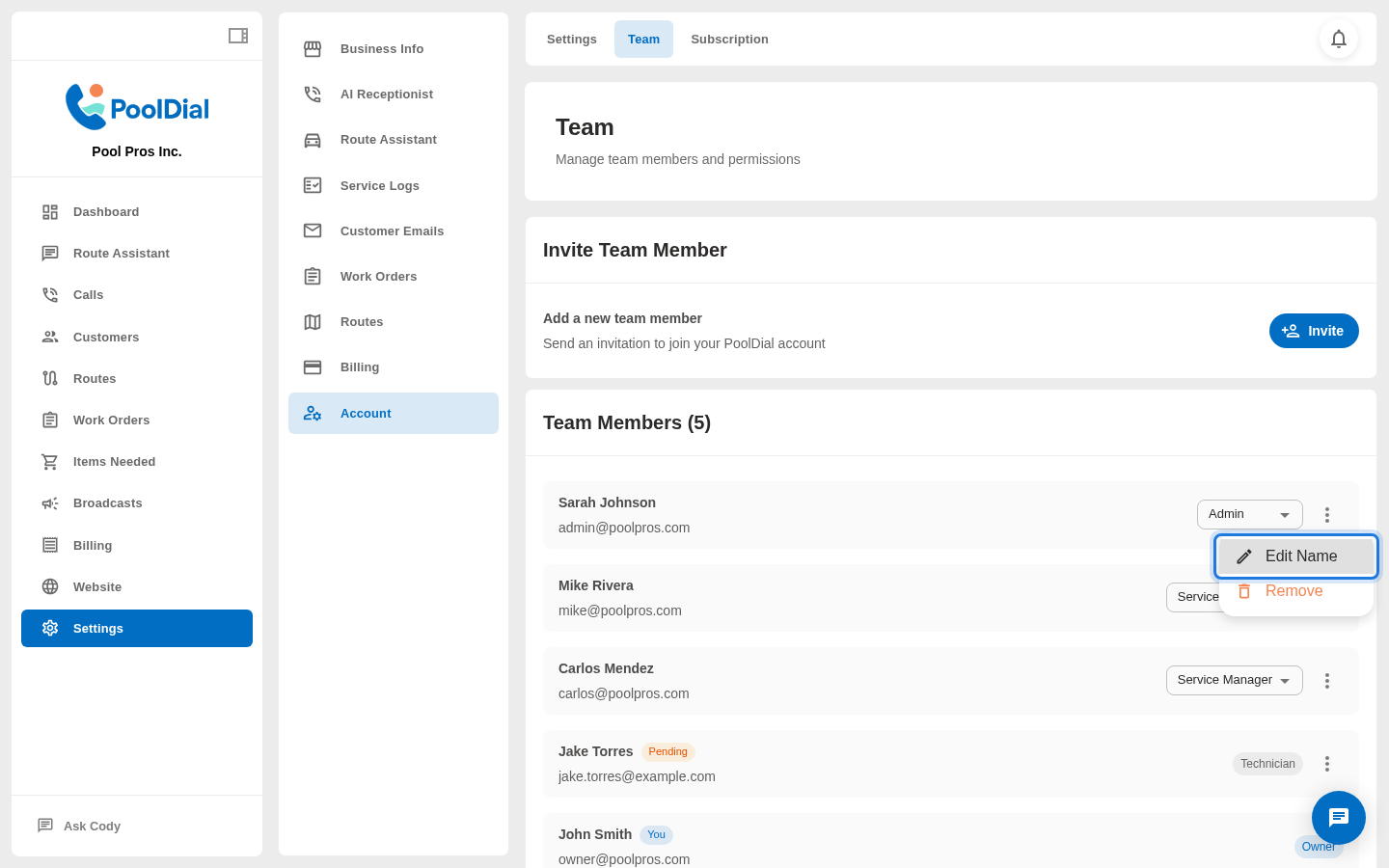This screenshot has height=868, width=1389.
Task: Open Ask Cody at the sidebar bottom
Action: [92, 827]
